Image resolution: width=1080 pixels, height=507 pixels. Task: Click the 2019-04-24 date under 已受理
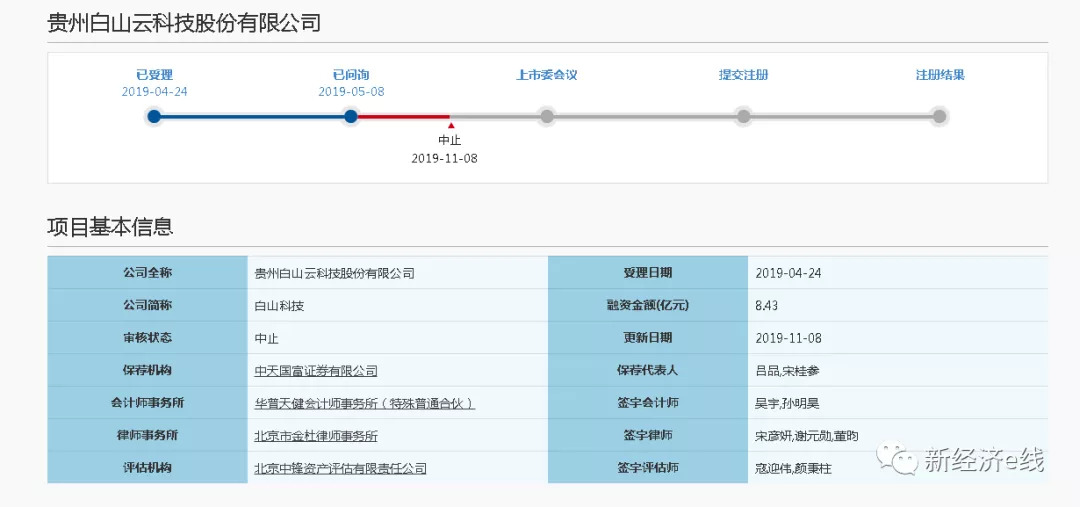154,92
